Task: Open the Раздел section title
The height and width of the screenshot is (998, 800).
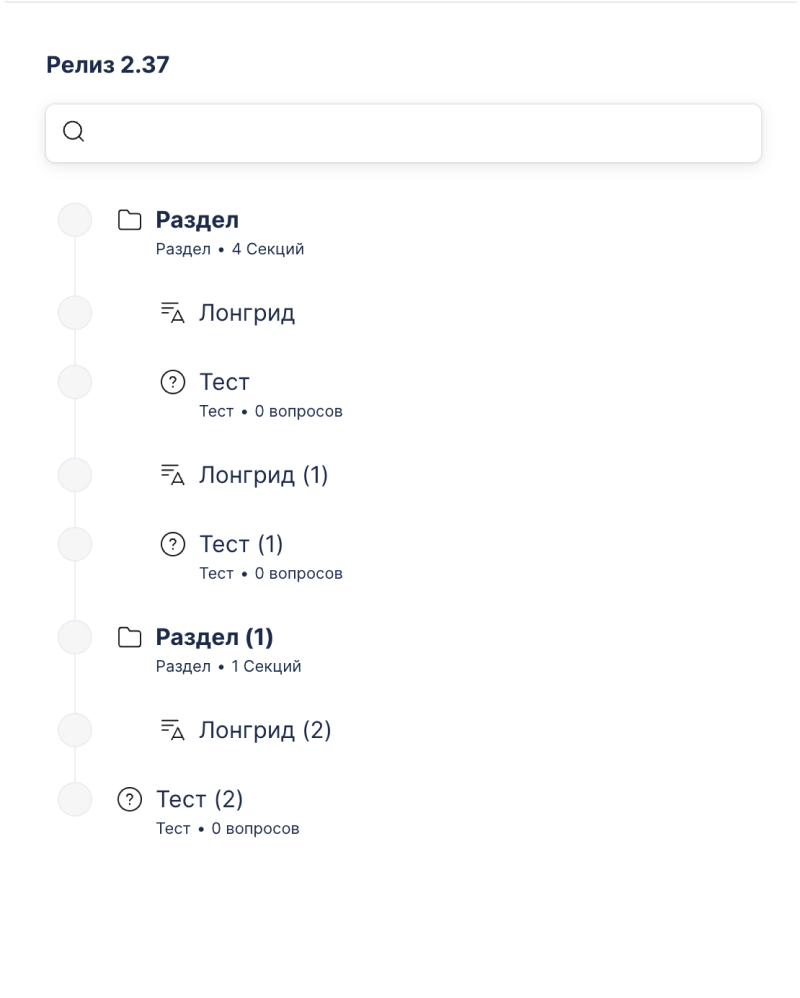Action: click(197, 220)
